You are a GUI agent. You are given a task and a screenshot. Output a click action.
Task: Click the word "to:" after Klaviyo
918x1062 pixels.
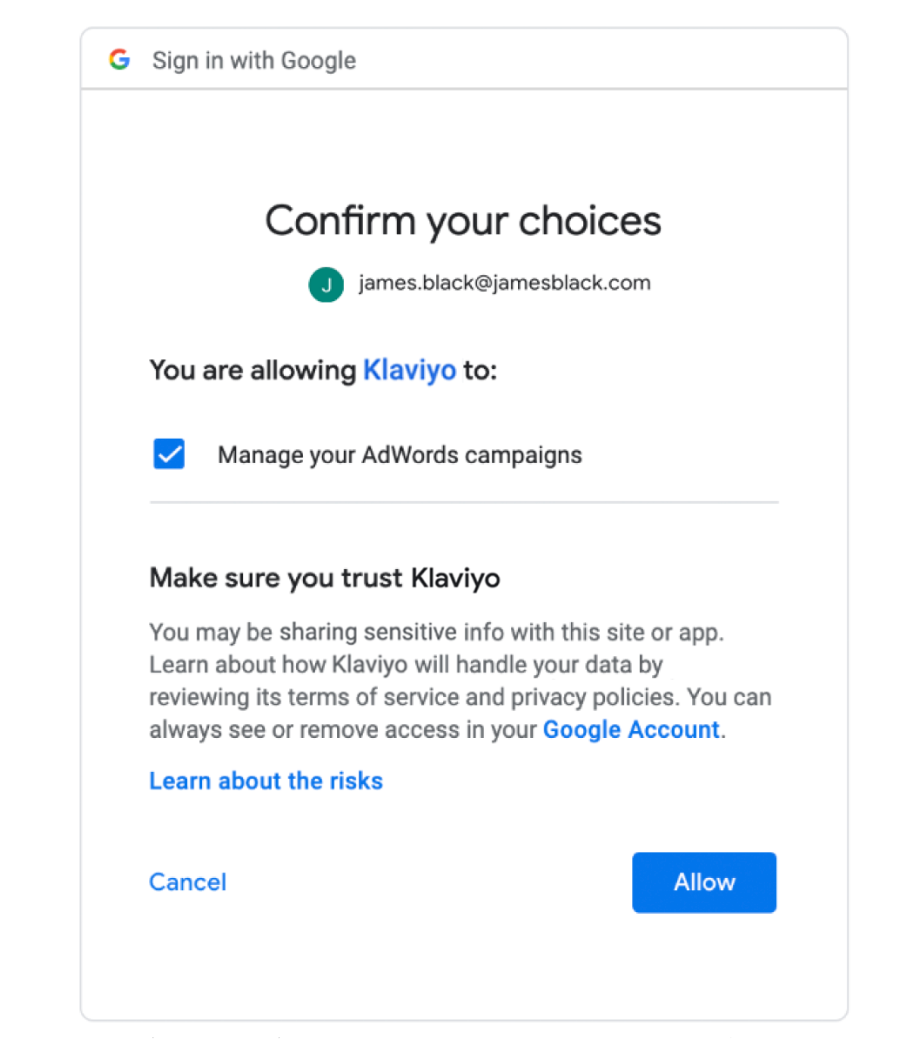(x=480, y=371)
